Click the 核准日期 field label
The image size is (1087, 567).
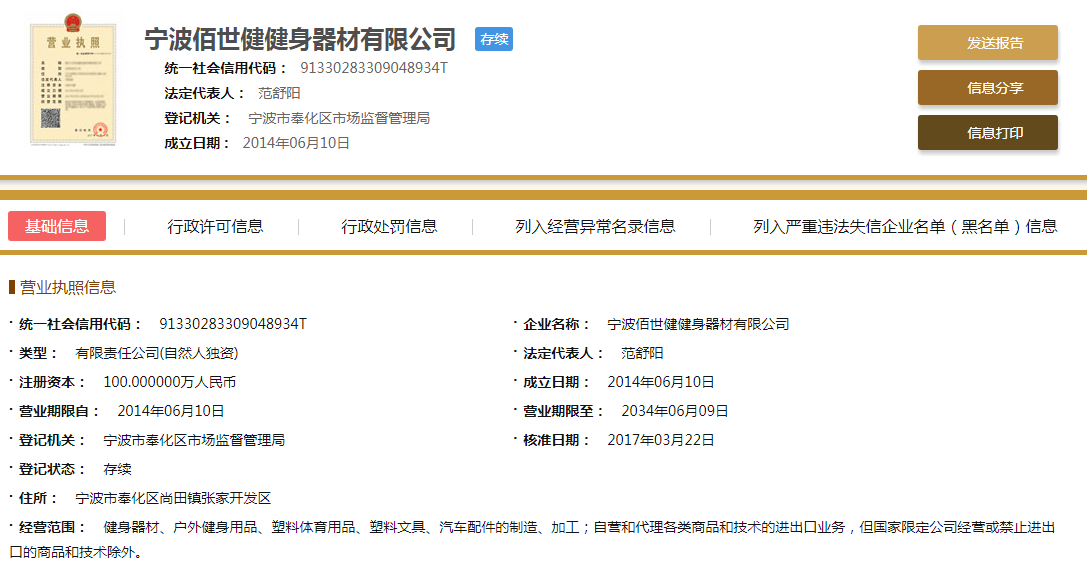[x=556, y=440]
